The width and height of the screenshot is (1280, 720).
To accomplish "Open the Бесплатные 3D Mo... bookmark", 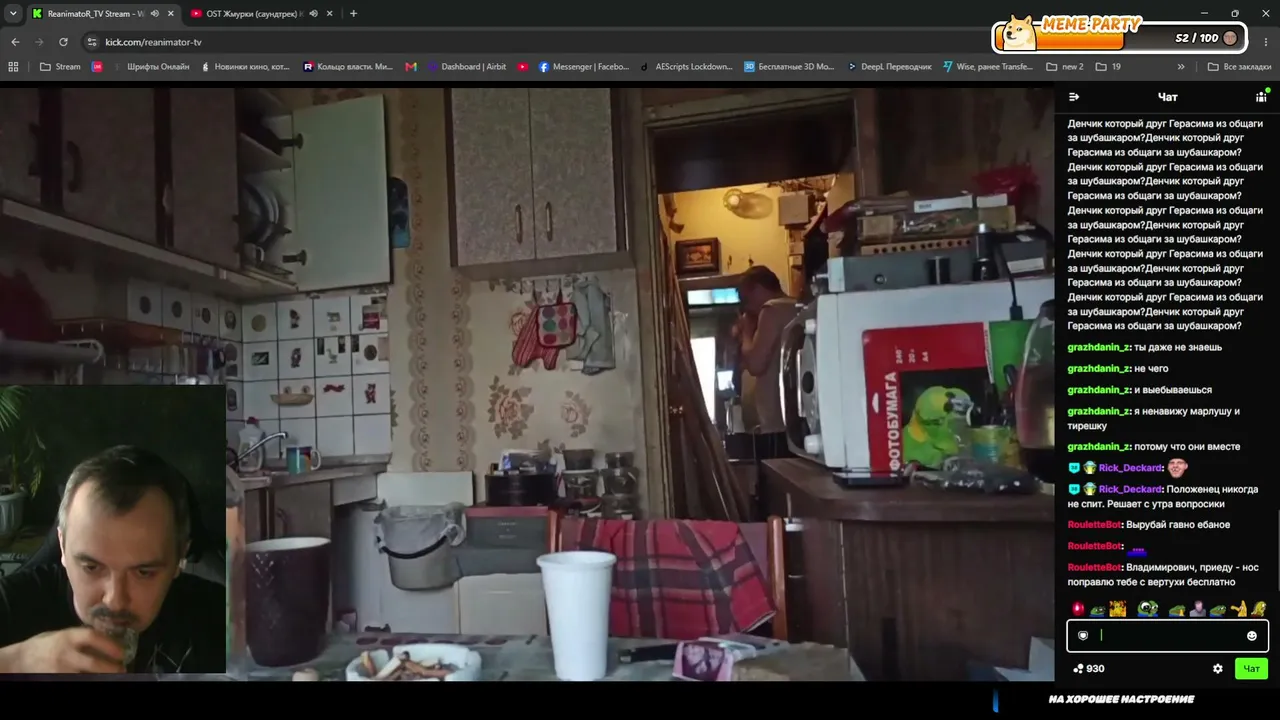I will point(789,67).
